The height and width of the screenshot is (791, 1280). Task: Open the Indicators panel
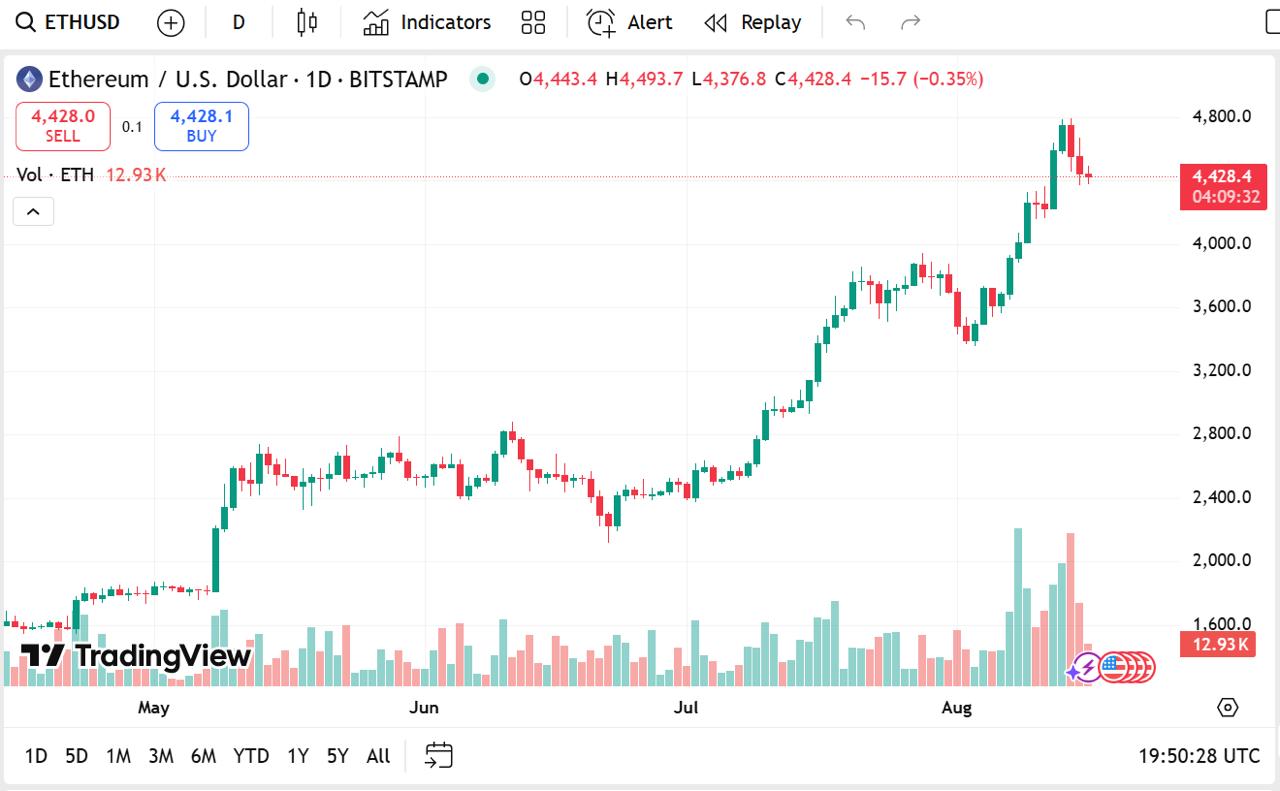[427, 23]
